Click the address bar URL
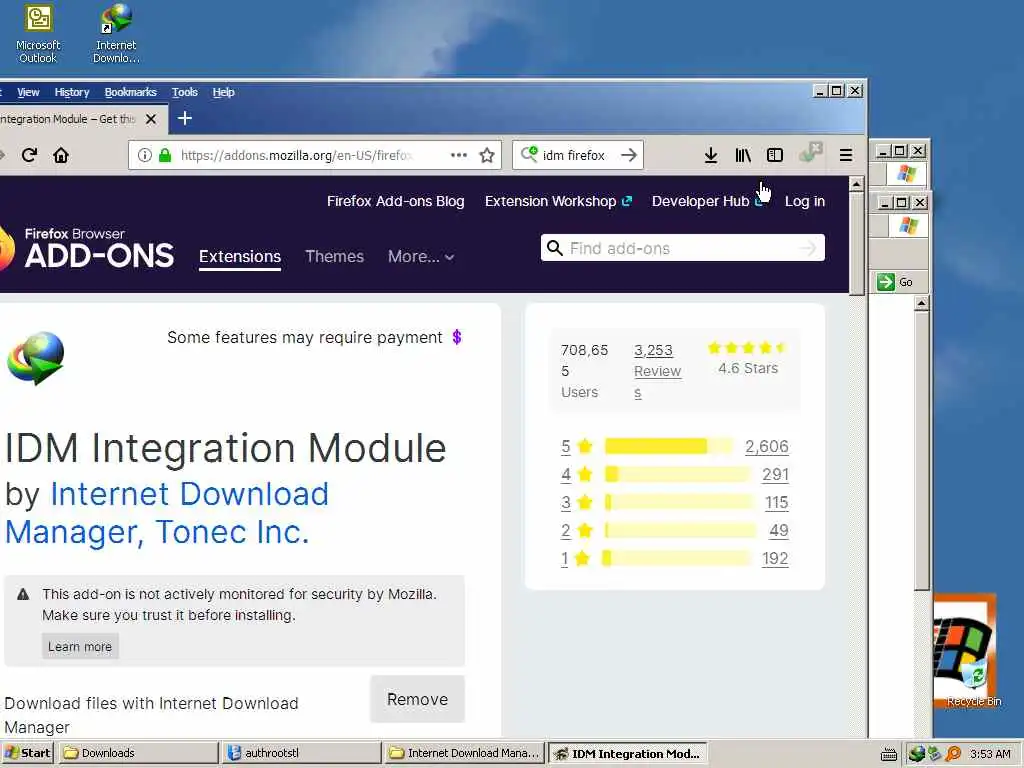 coord(297,155)
